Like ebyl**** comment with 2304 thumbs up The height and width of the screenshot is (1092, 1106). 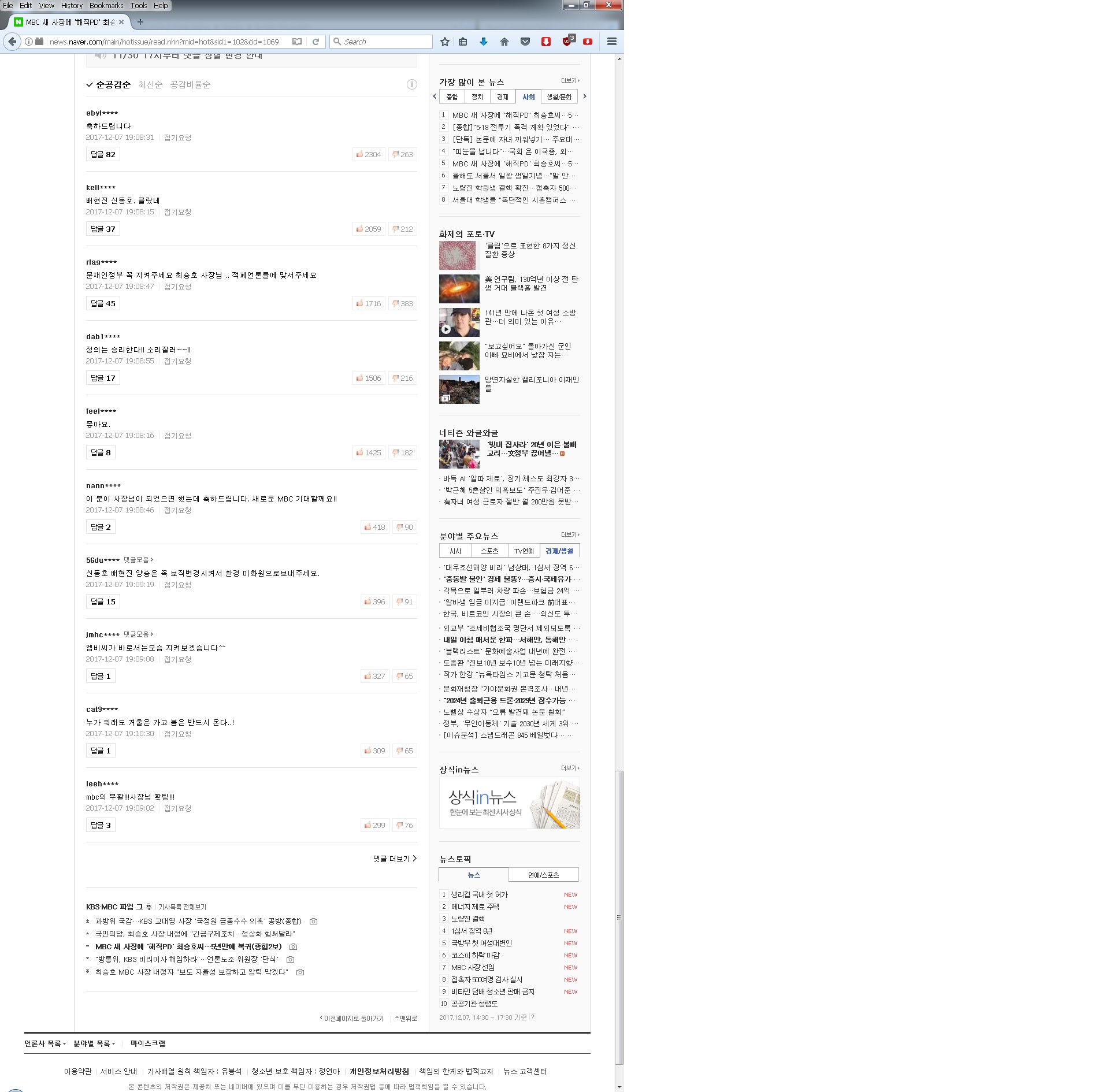pyautogui.click(x=369, y=154)
